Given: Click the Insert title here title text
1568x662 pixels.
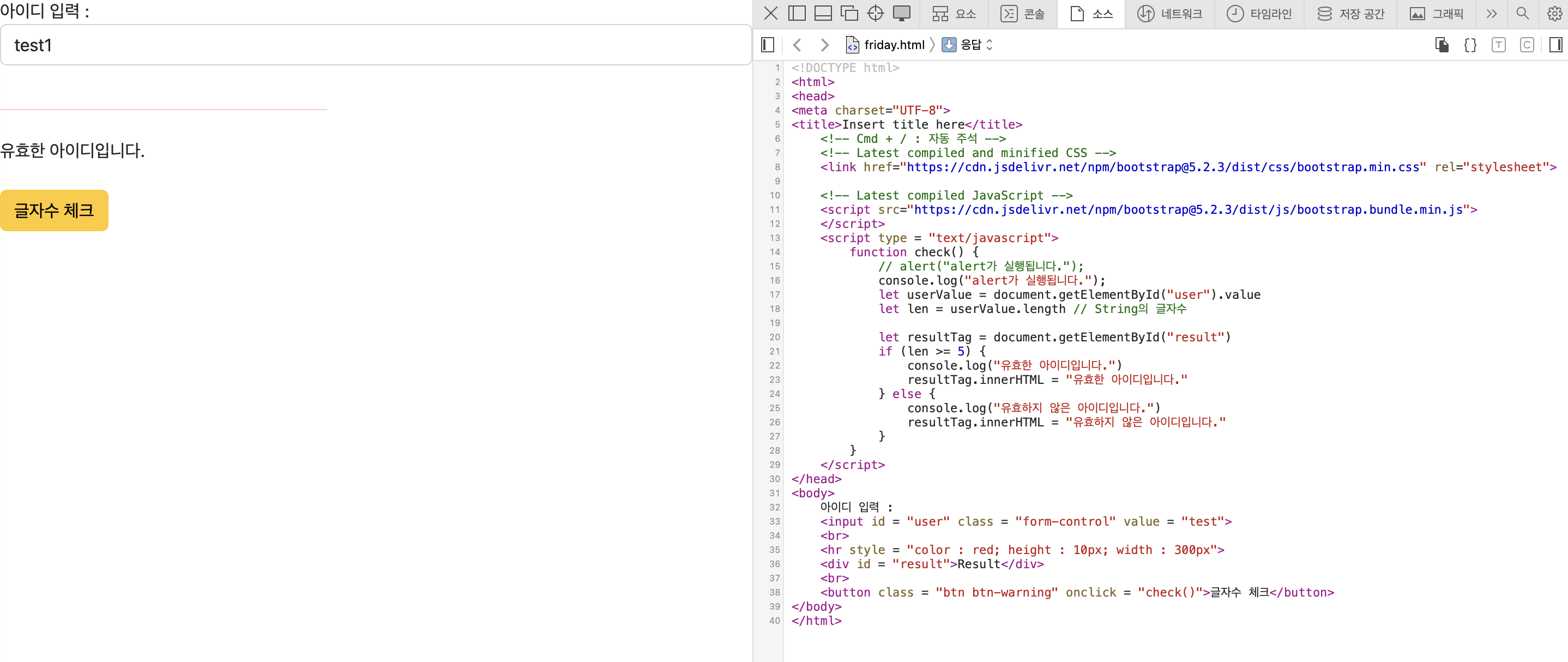Looking at the screenshot, I should [903, 124].
